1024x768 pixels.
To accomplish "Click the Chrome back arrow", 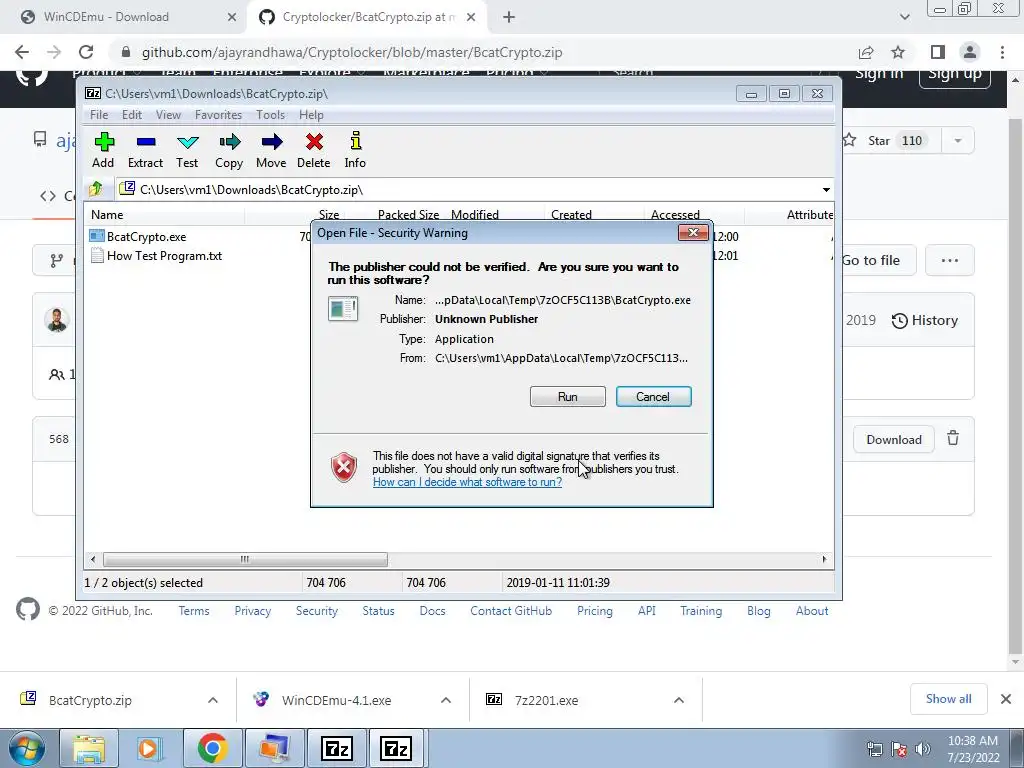I will point(22,52).
